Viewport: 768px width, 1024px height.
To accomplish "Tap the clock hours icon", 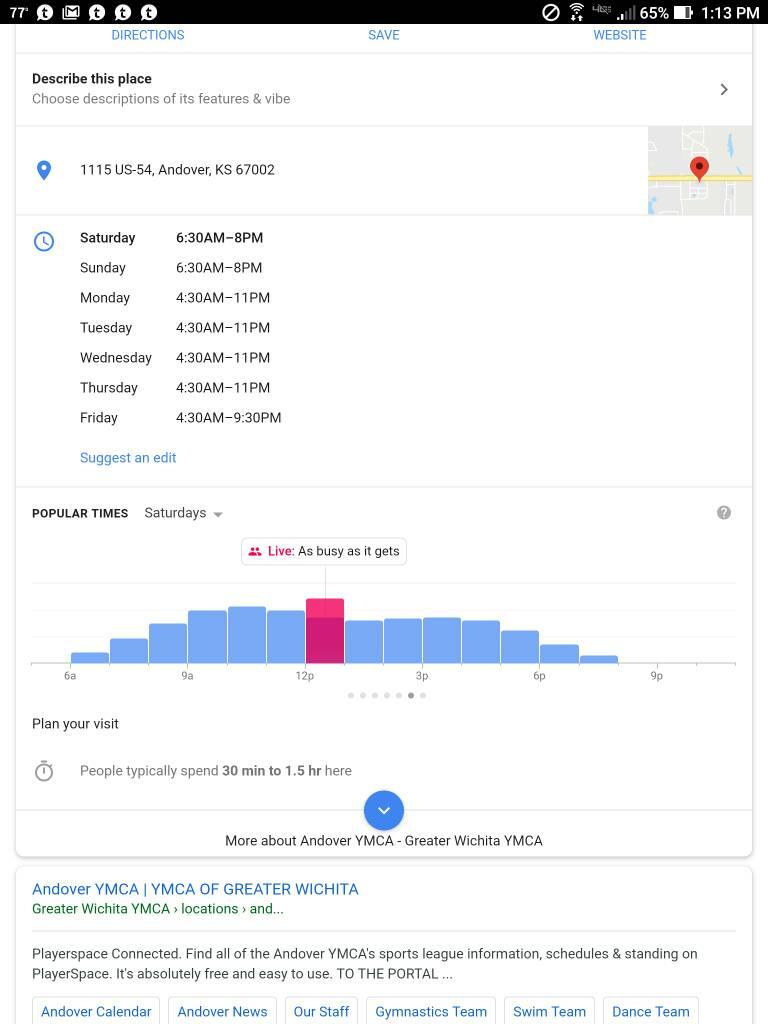I will 44,241.
